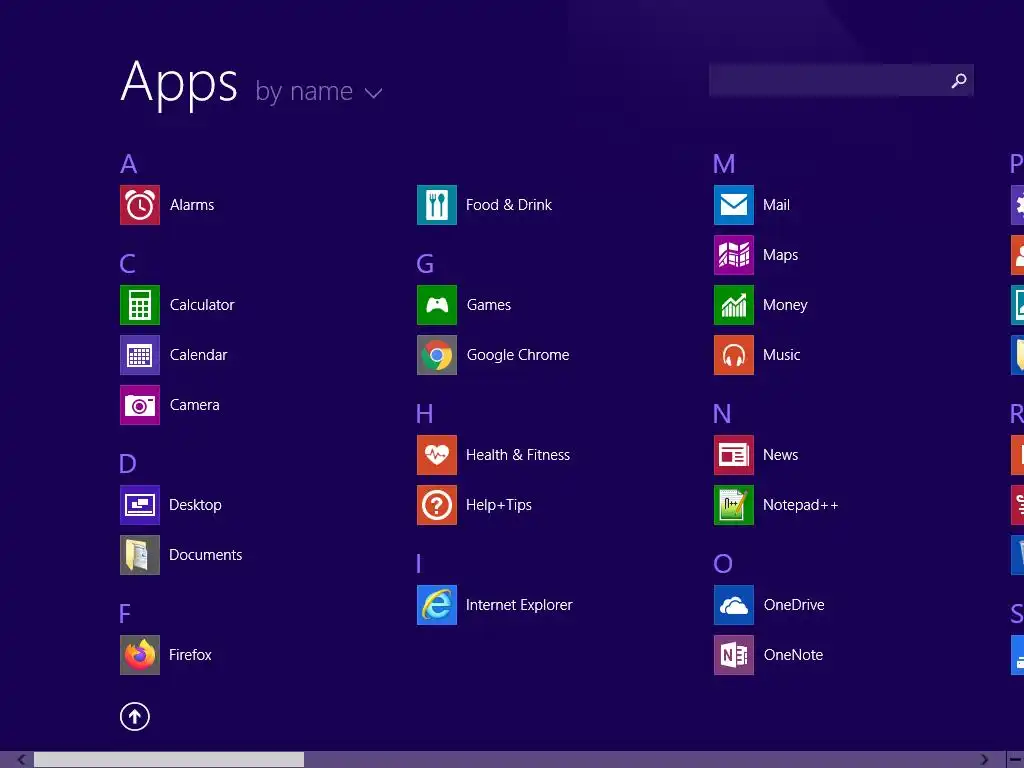The width and height of the screenshot is (1024, 768).
Task: Launch Firefox from its icon
Action: (140, 655)
